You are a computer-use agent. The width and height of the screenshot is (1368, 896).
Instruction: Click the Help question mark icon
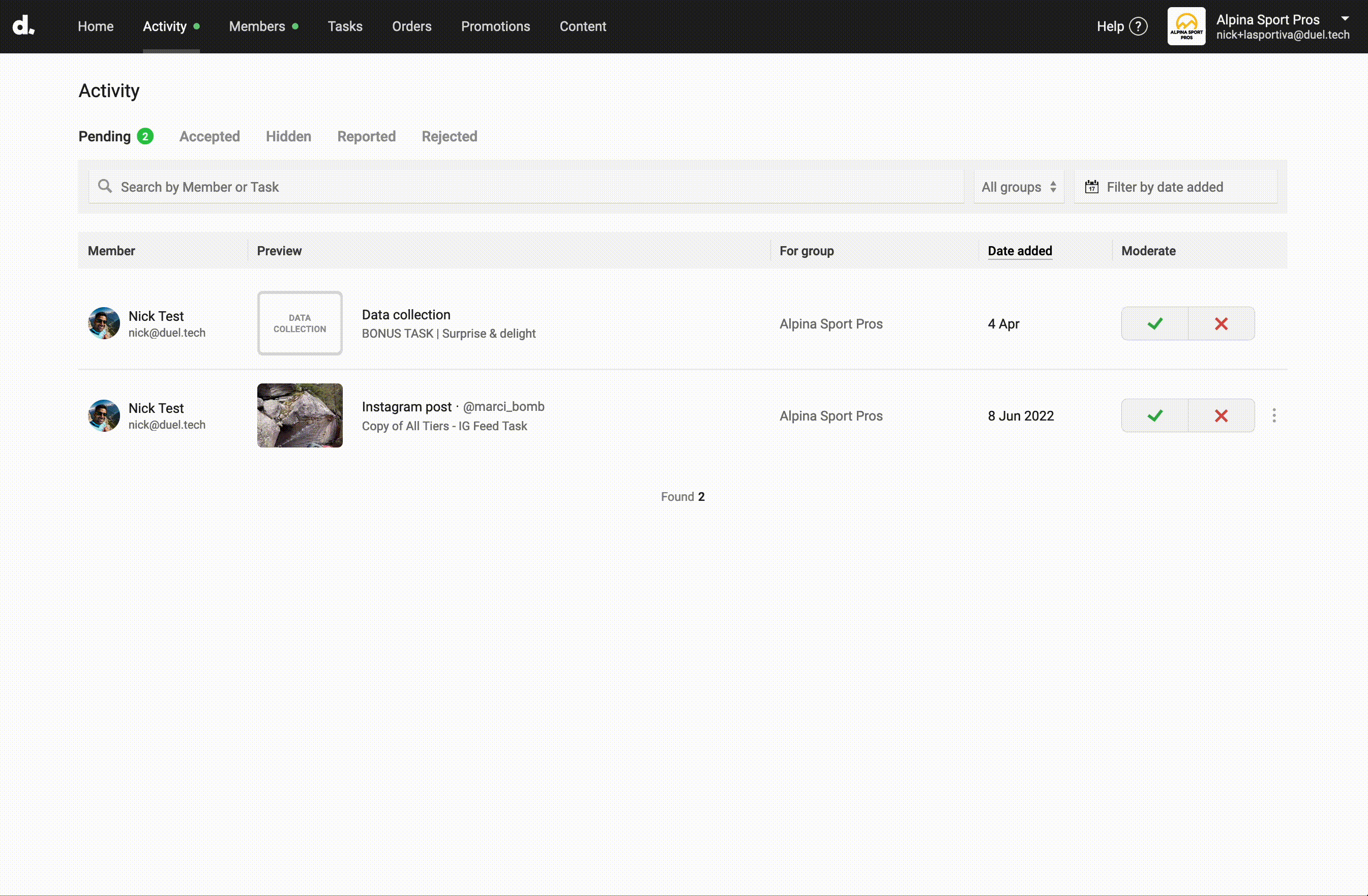1138,26
